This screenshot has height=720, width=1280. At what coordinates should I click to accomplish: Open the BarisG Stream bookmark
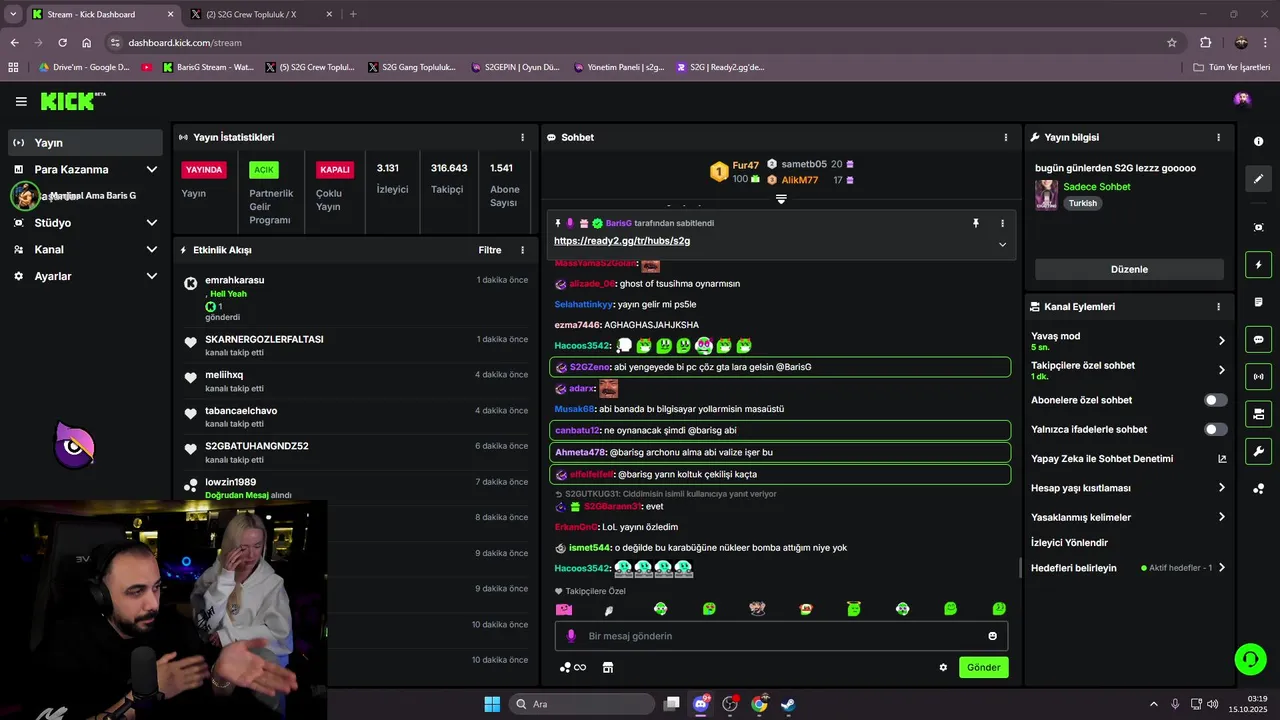(x=207, y=67)
